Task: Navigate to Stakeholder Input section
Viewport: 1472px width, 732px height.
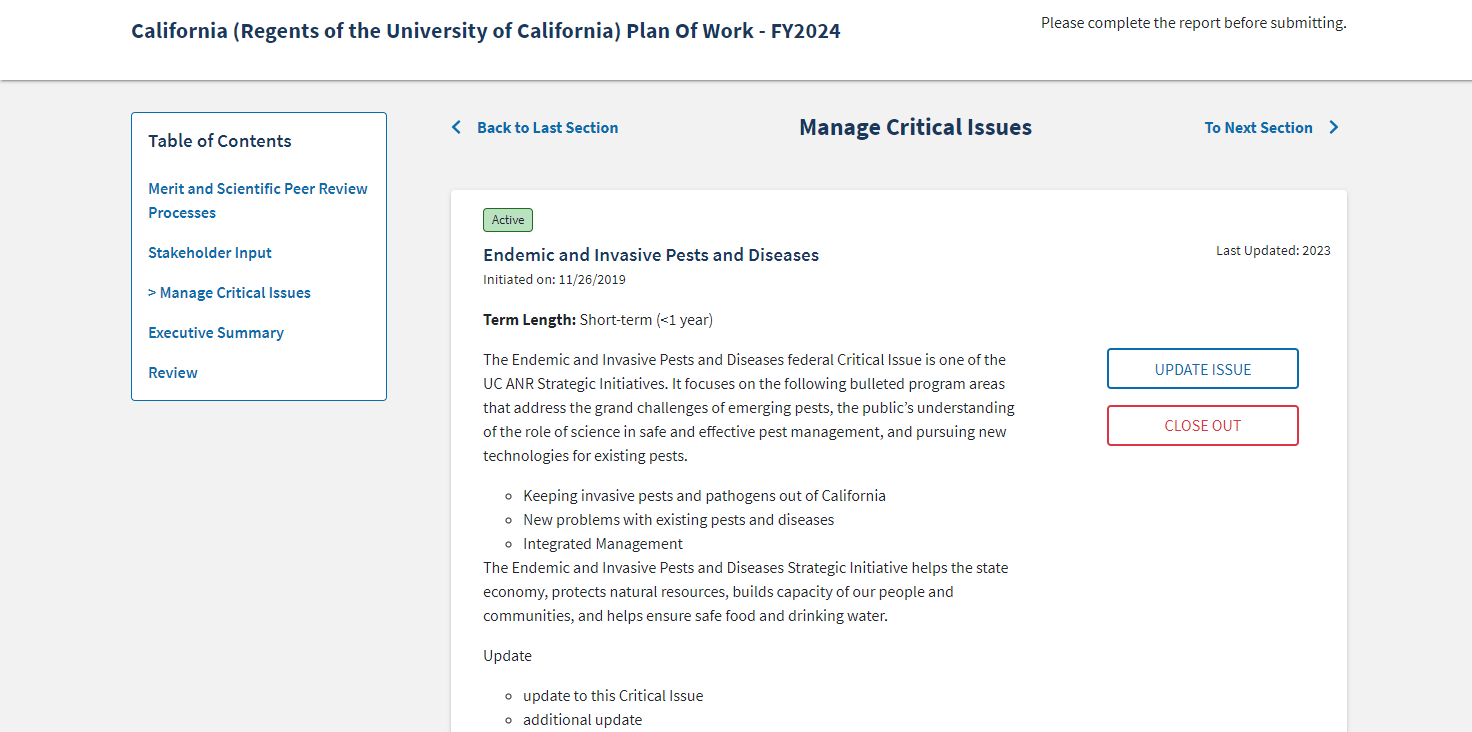Action: (210, 253)
